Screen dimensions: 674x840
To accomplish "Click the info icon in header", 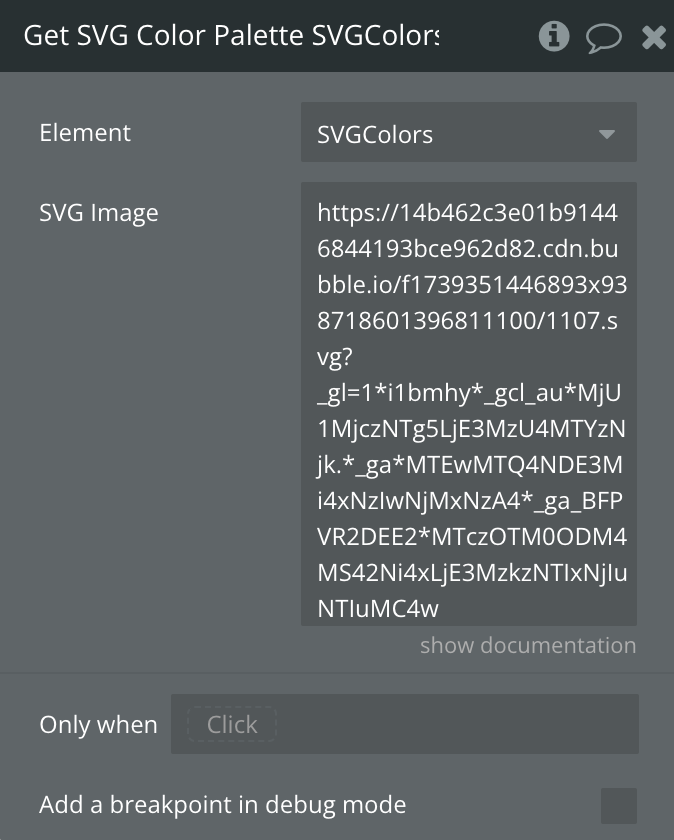I will point(553,37).
